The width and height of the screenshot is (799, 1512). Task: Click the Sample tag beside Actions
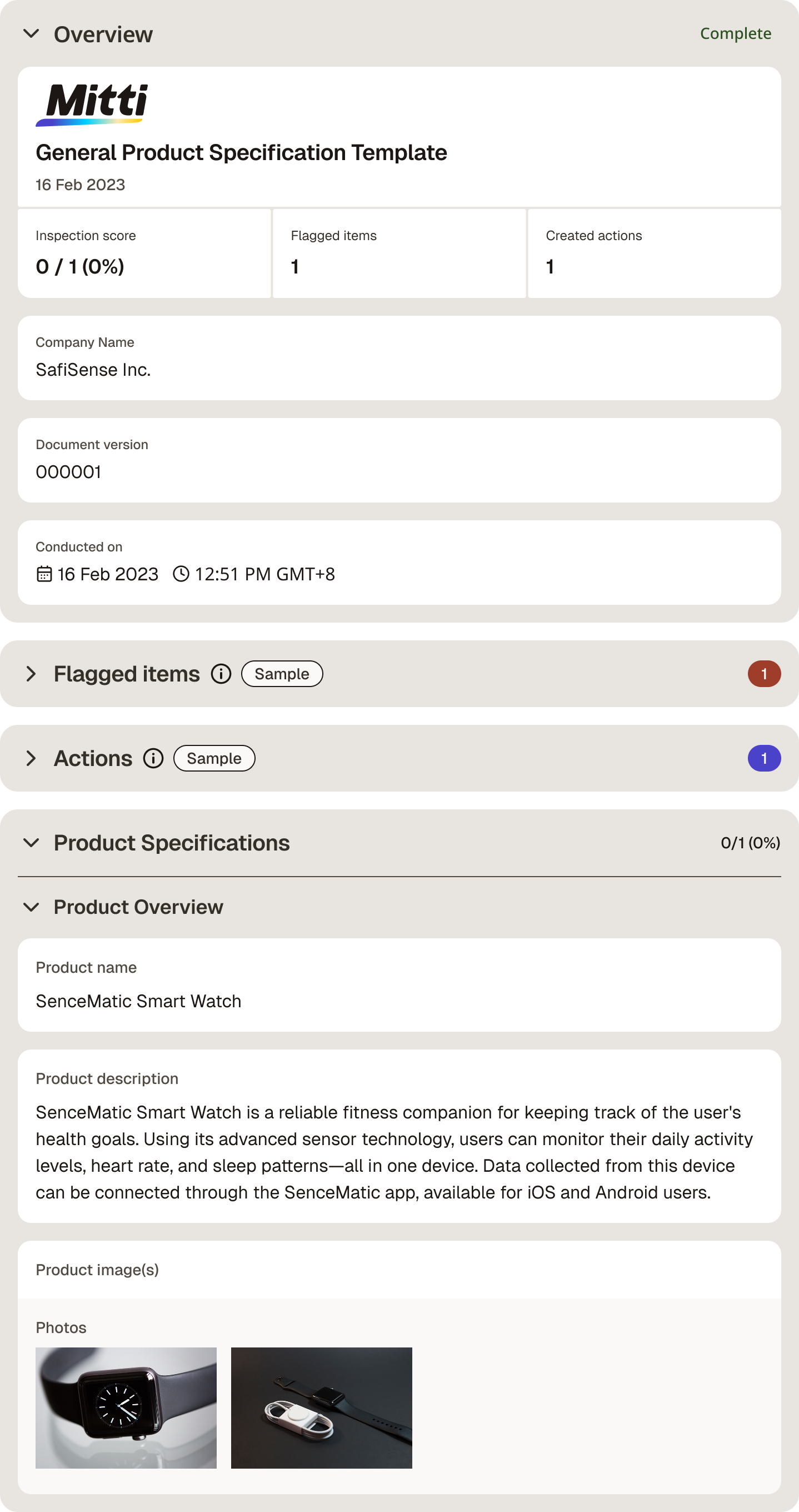214,758
